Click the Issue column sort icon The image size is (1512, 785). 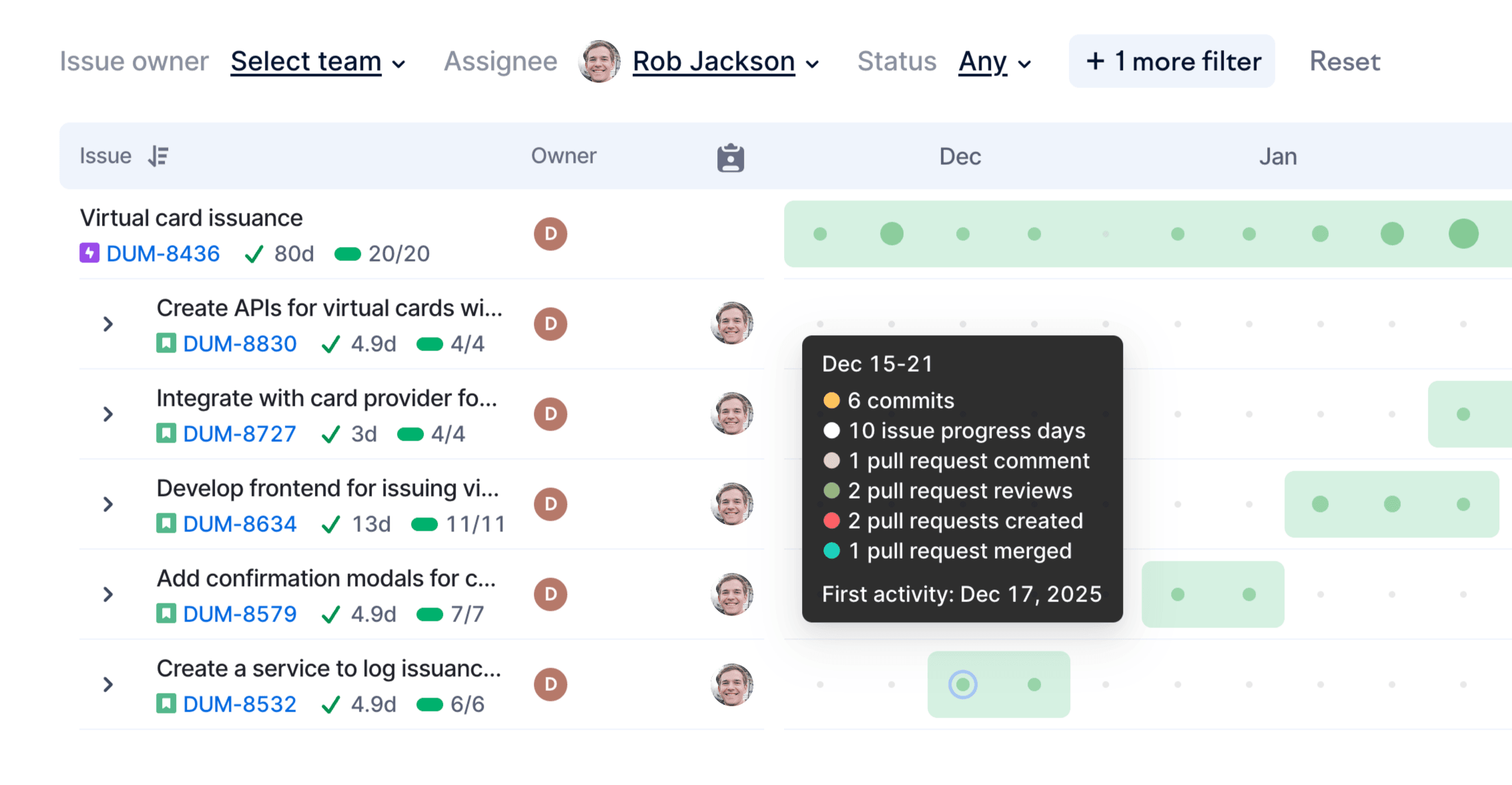tap(158, 156)
